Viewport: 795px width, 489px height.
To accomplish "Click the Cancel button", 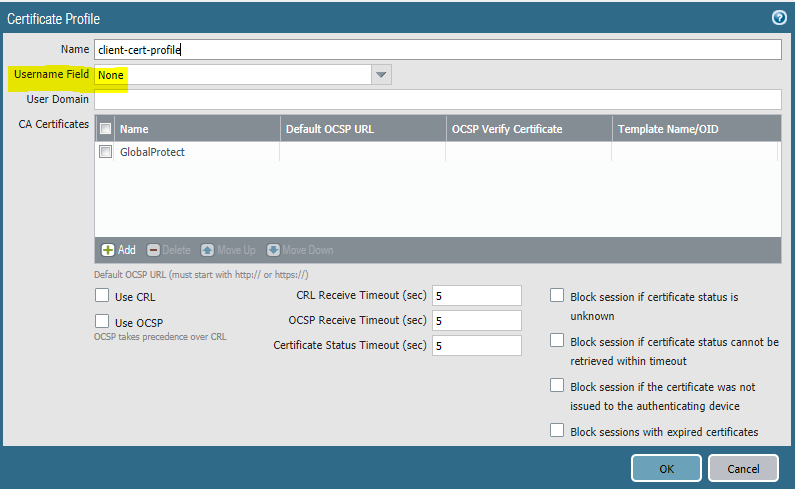I will tap(743, 468).
